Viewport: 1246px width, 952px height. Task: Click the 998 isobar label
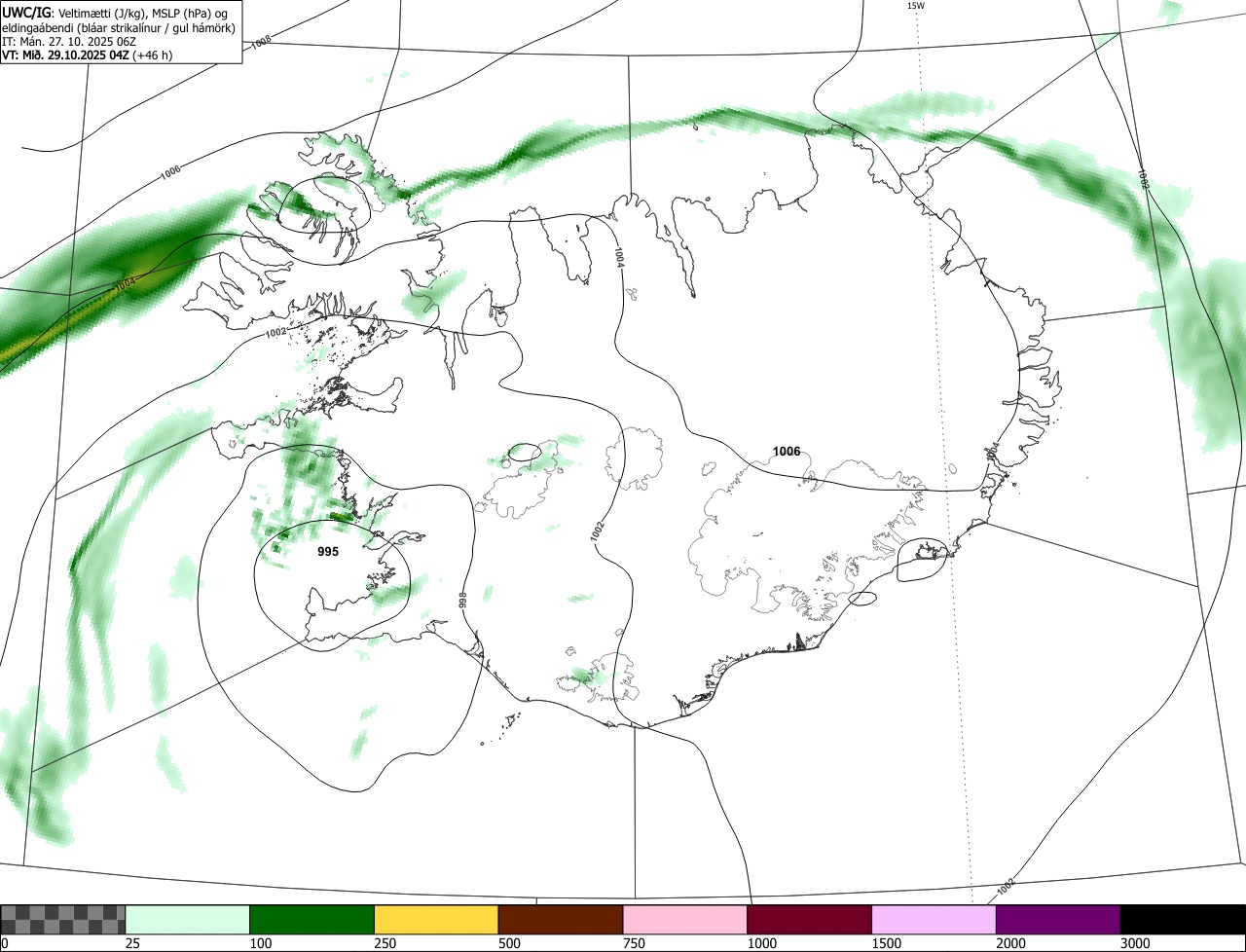(x=463, y=600)
